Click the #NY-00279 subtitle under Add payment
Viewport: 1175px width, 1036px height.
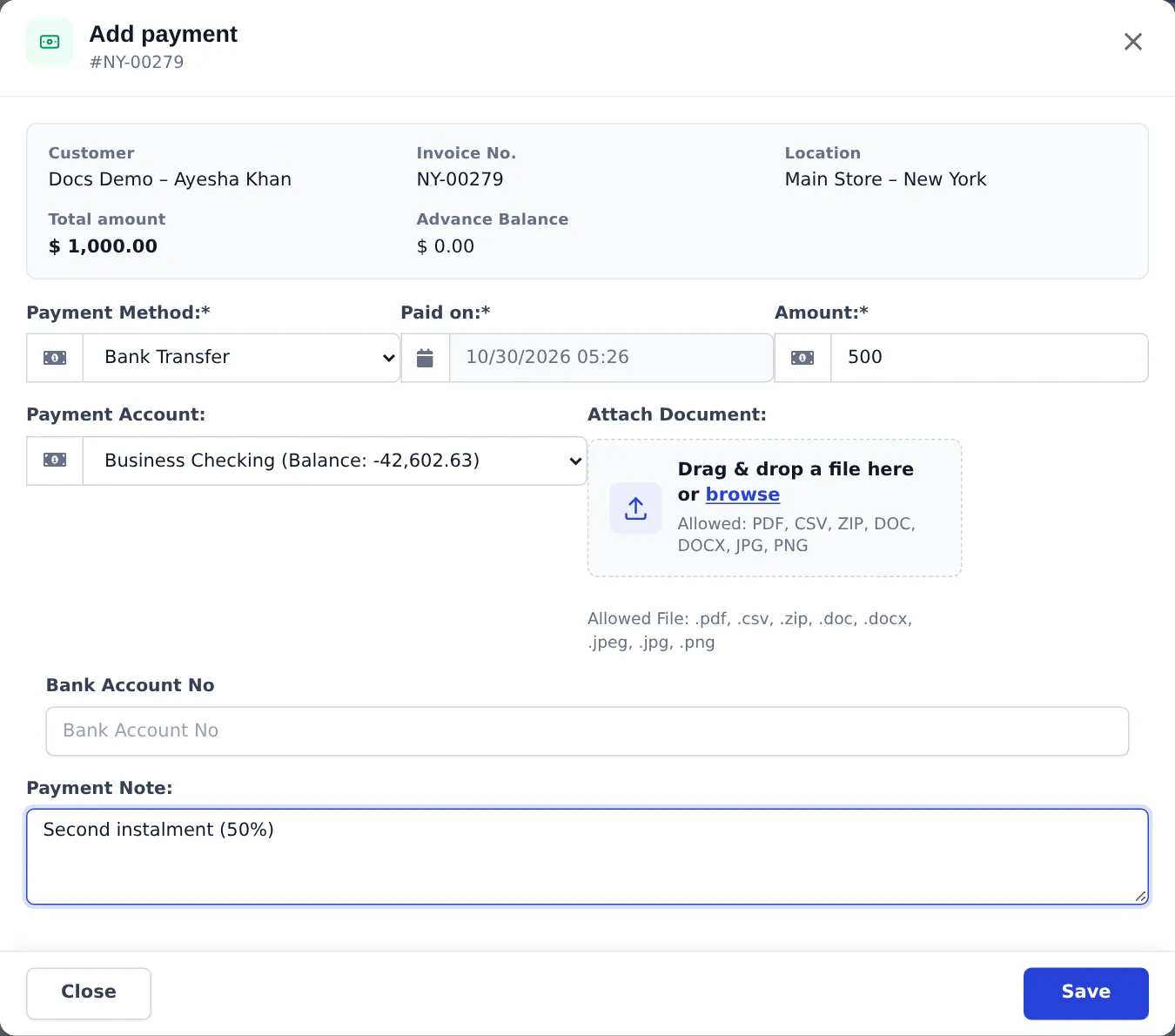(x=137, y=62)
